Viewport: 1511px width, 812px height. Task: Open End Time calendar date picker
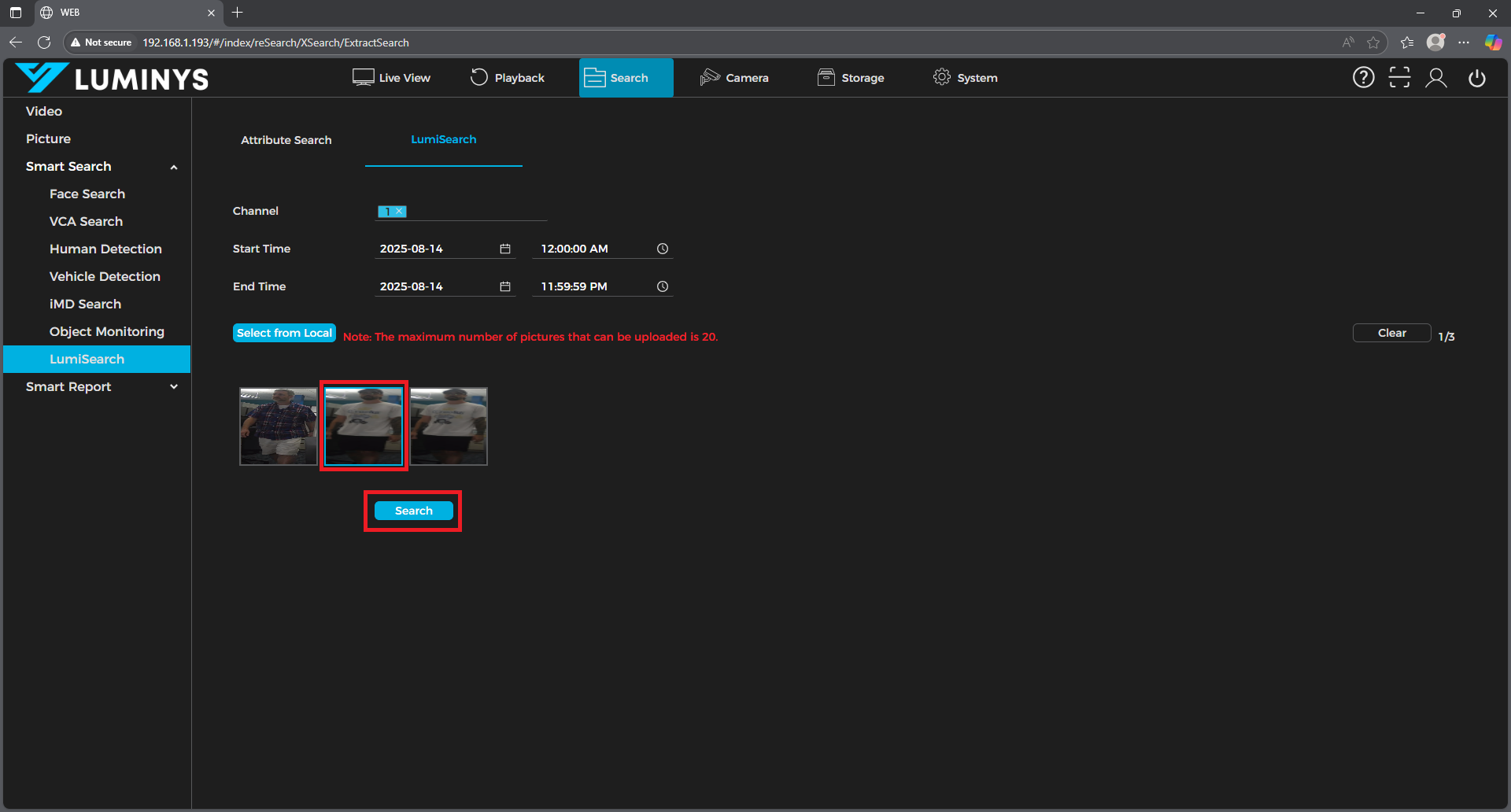pos(505,286)
